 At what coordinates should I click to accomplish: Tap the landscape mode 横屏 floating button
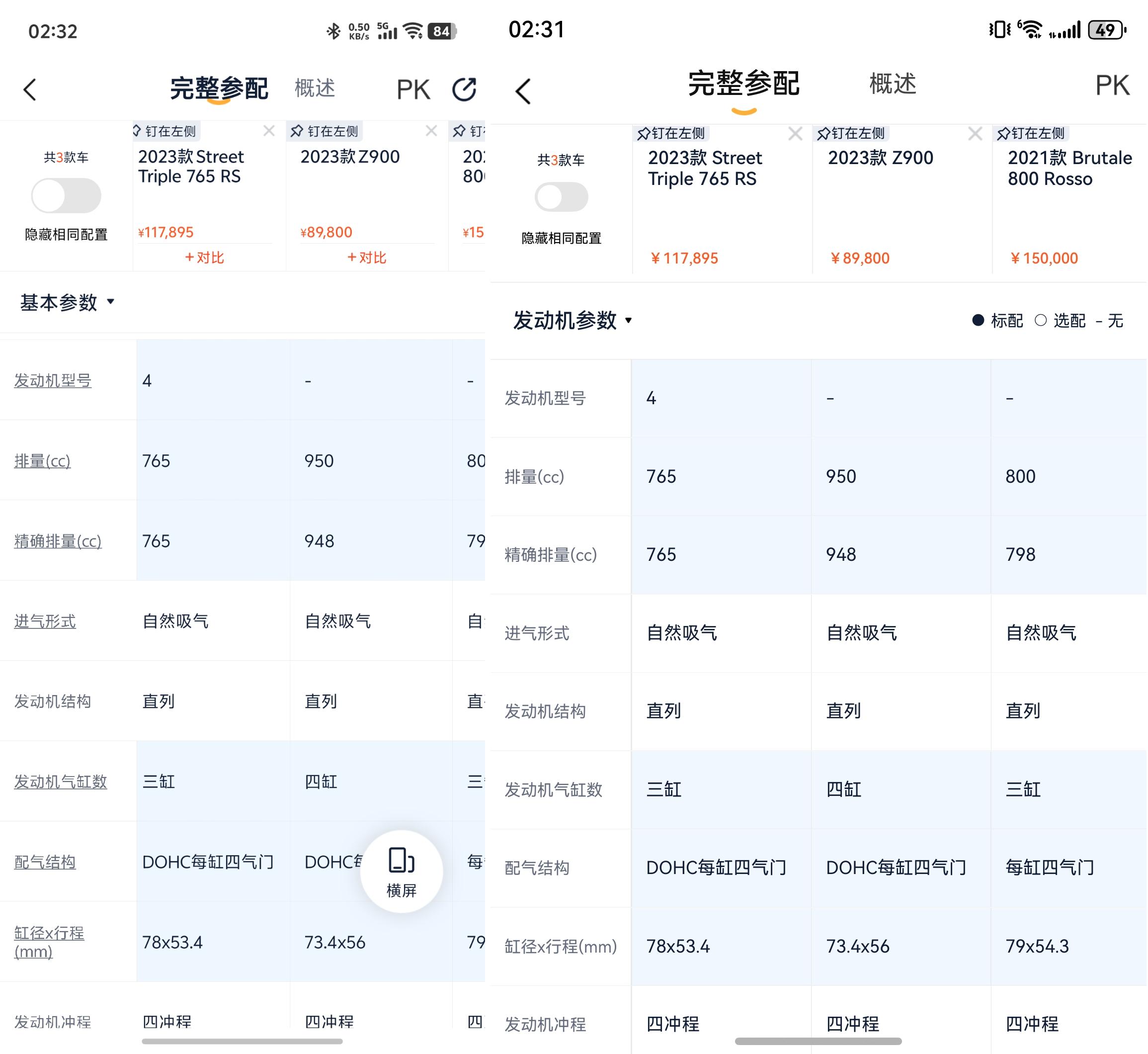pyautogui.click(x=401, y=871)
